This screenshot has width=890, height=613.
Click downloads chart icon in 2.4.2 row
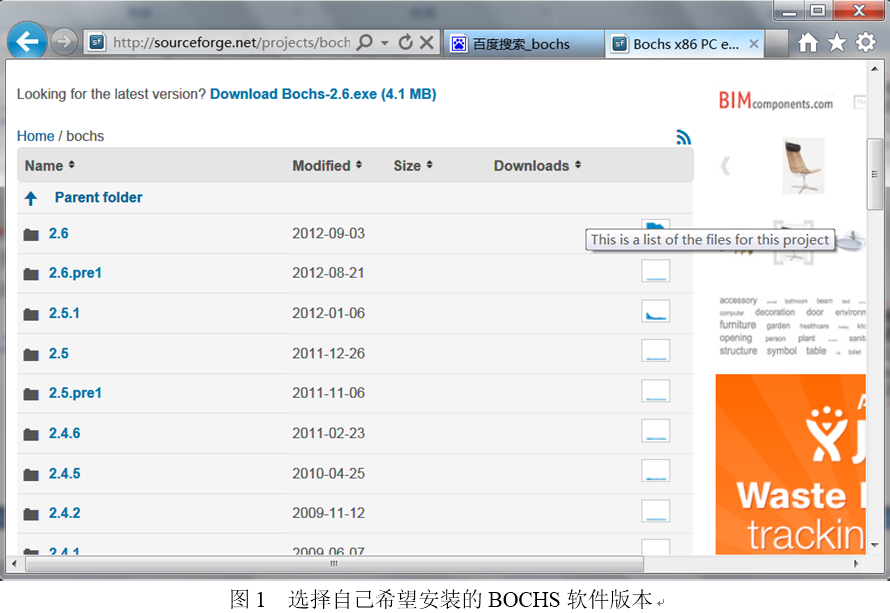[656, 511]
